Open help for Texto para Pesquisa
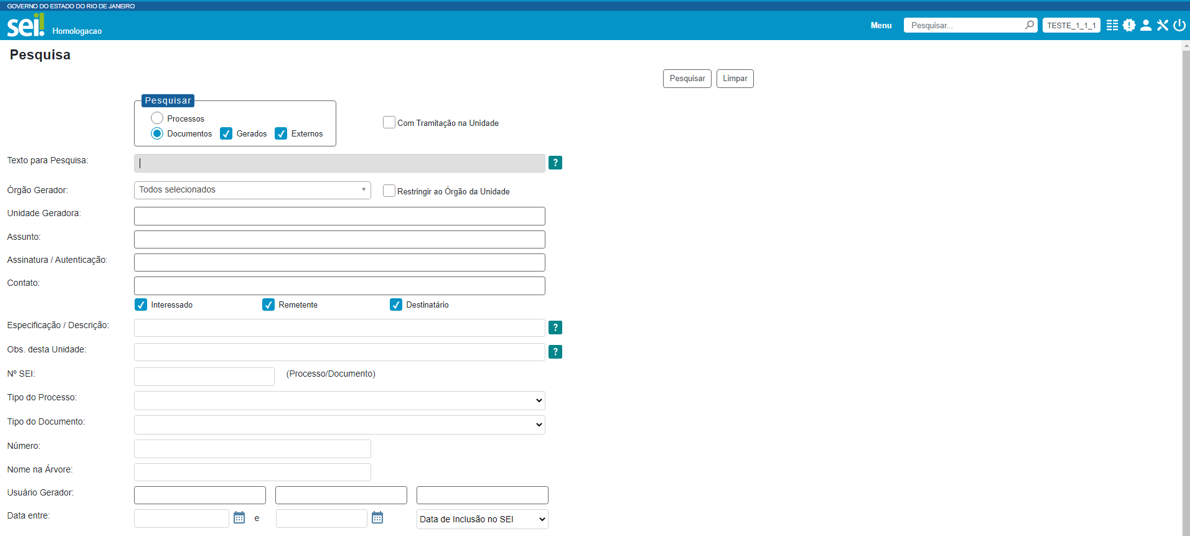Image resolution: width=1190 pixels, height=536 pixels. (555, 163)
